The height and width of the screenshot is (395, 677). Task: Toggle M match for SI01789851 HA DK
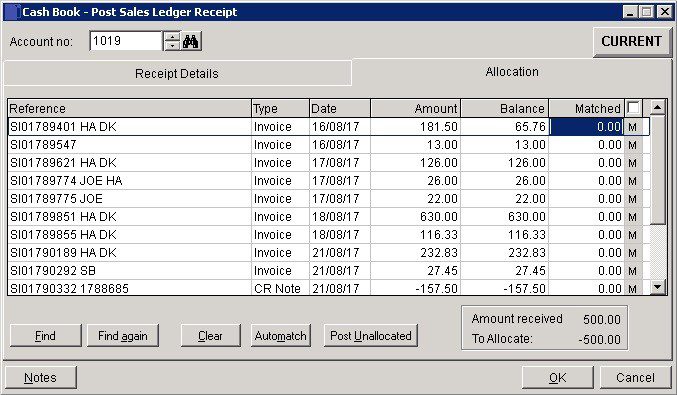pos(633,217)
